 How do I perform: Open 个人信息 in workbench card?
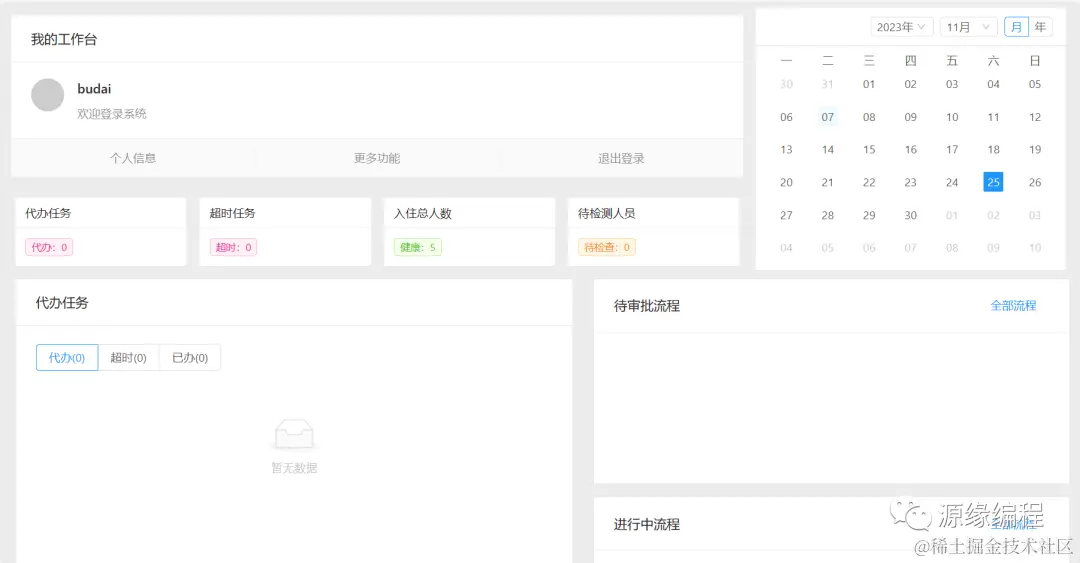(x=133, y=158)
